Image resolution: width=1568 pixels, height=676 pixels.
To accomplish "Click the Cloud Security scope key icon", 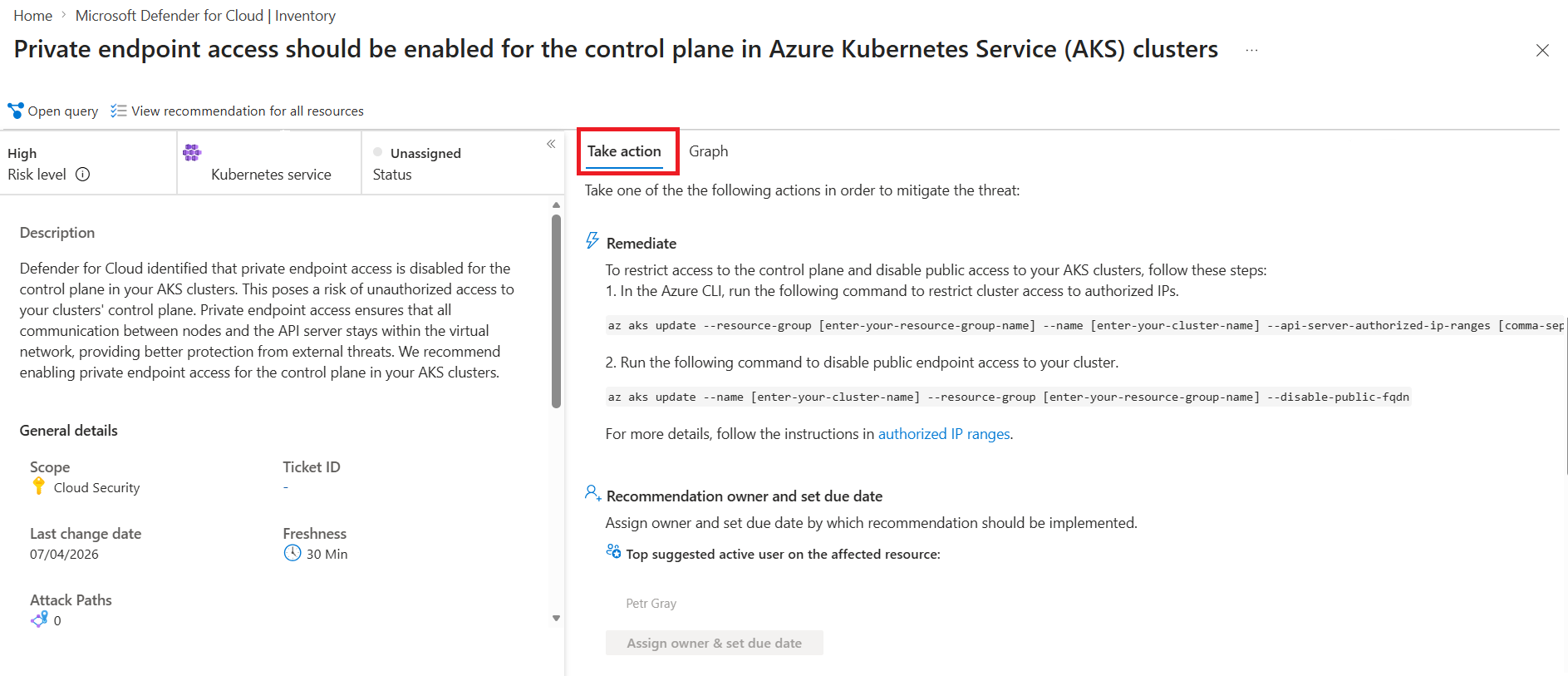I will click(38, 486).
